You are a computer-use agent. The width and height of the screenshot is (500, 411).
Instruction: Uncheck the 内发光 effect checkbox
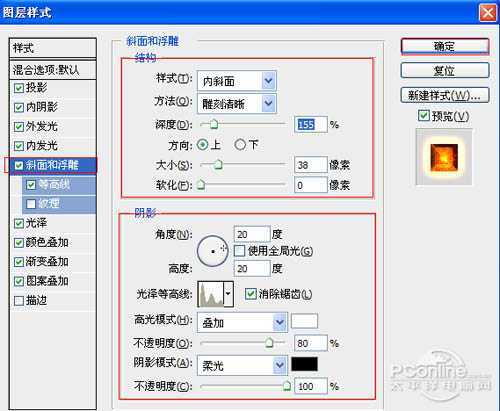[19, 146]
